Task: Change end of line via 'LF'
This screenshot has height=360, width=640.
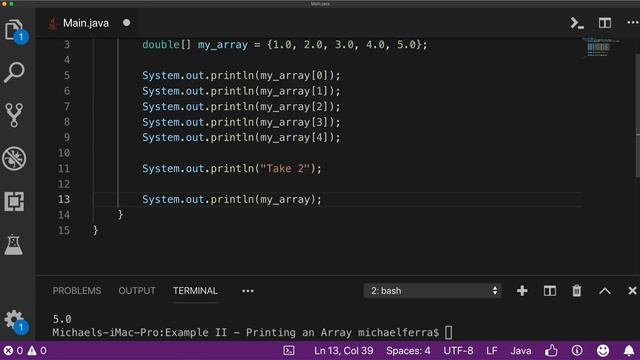Action: coord(492,351)
